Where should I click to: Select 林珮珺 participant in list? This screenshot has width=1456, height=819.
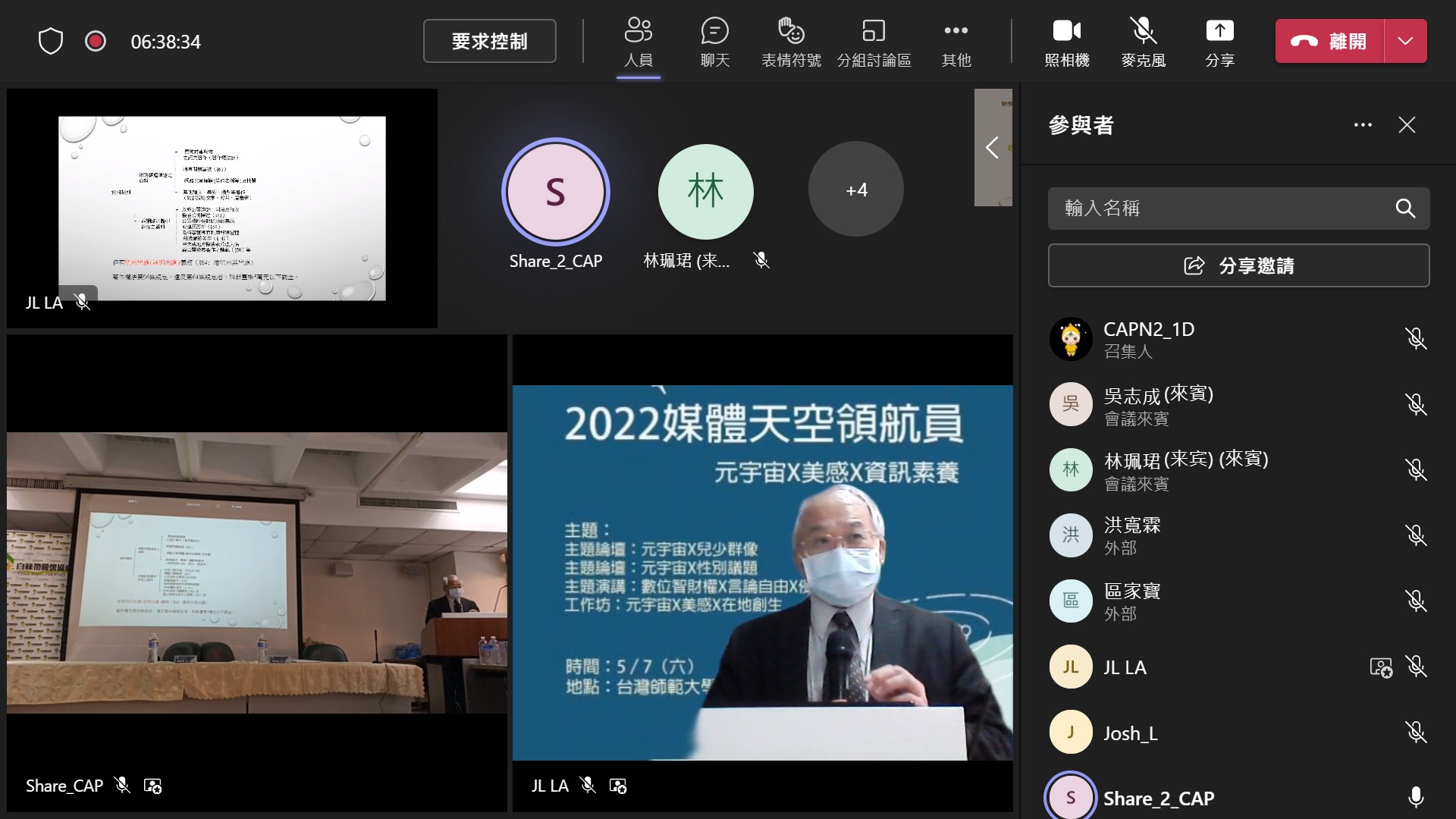(1238, 470)
